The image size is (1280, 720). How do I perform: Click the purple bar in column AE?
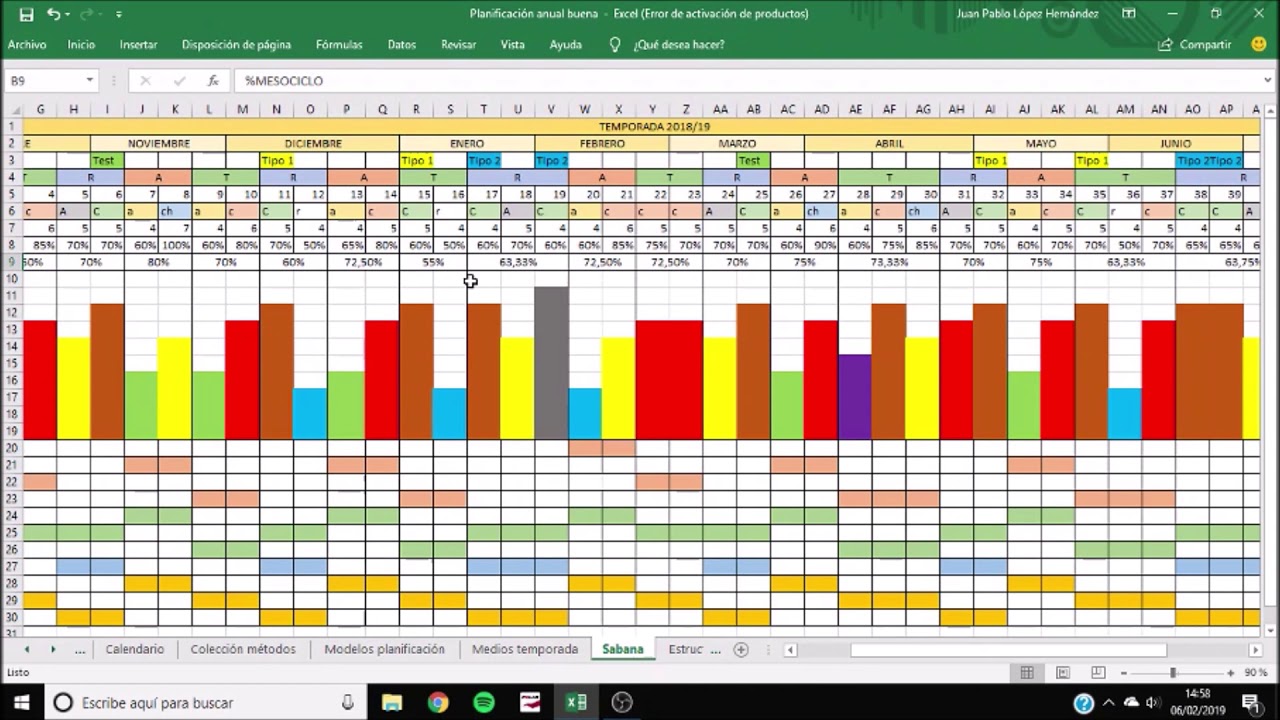pos(855,397)
